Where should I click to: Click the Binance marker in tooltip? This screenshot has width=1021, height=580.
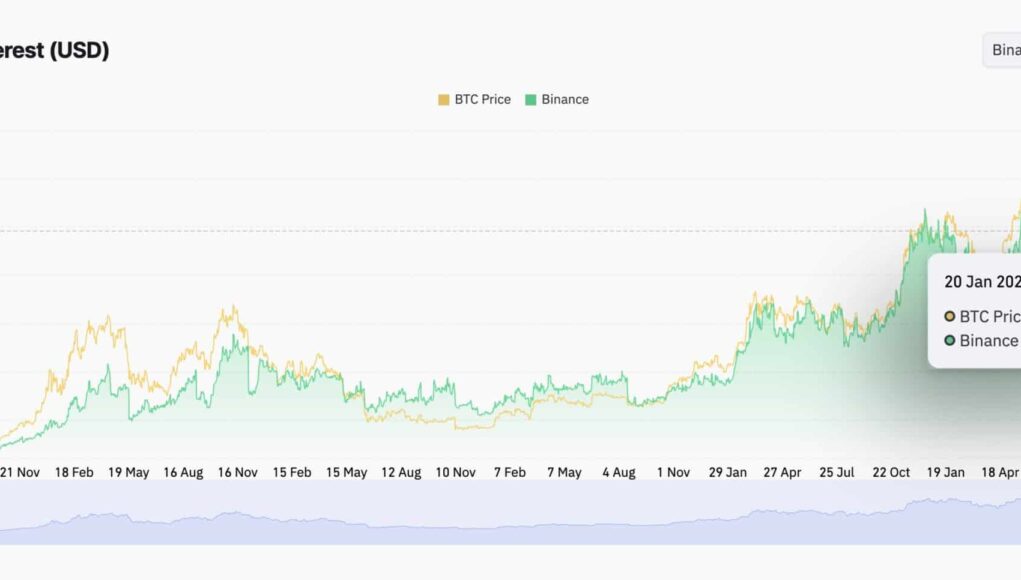[x=949, y=340]
